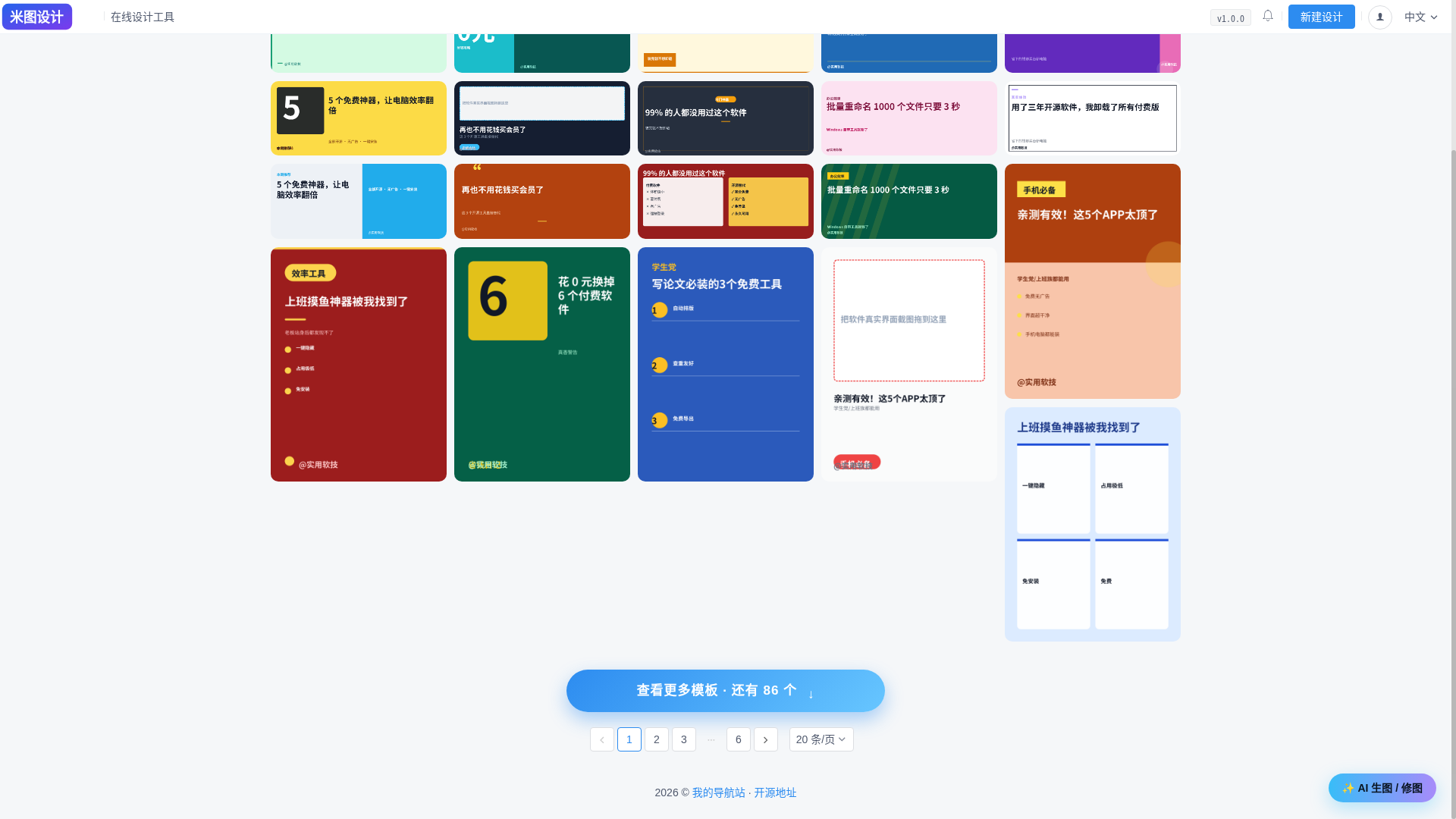
Task: Select page 6 in pagination
Action: 739,739
